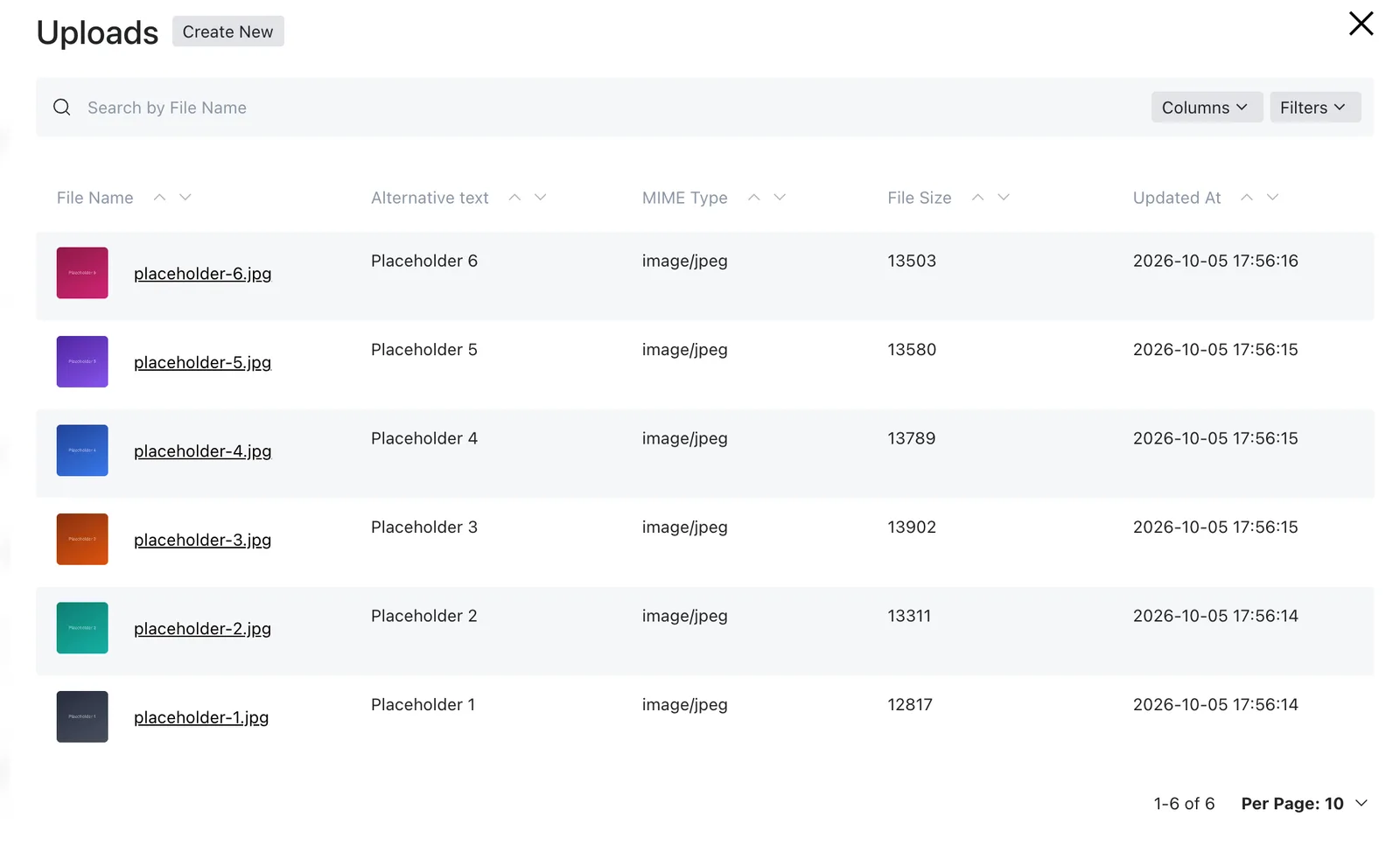The height and width of the screenshot is (852, 1400).
Task: Open placeholder-1.jpg link
Action: 201,717
